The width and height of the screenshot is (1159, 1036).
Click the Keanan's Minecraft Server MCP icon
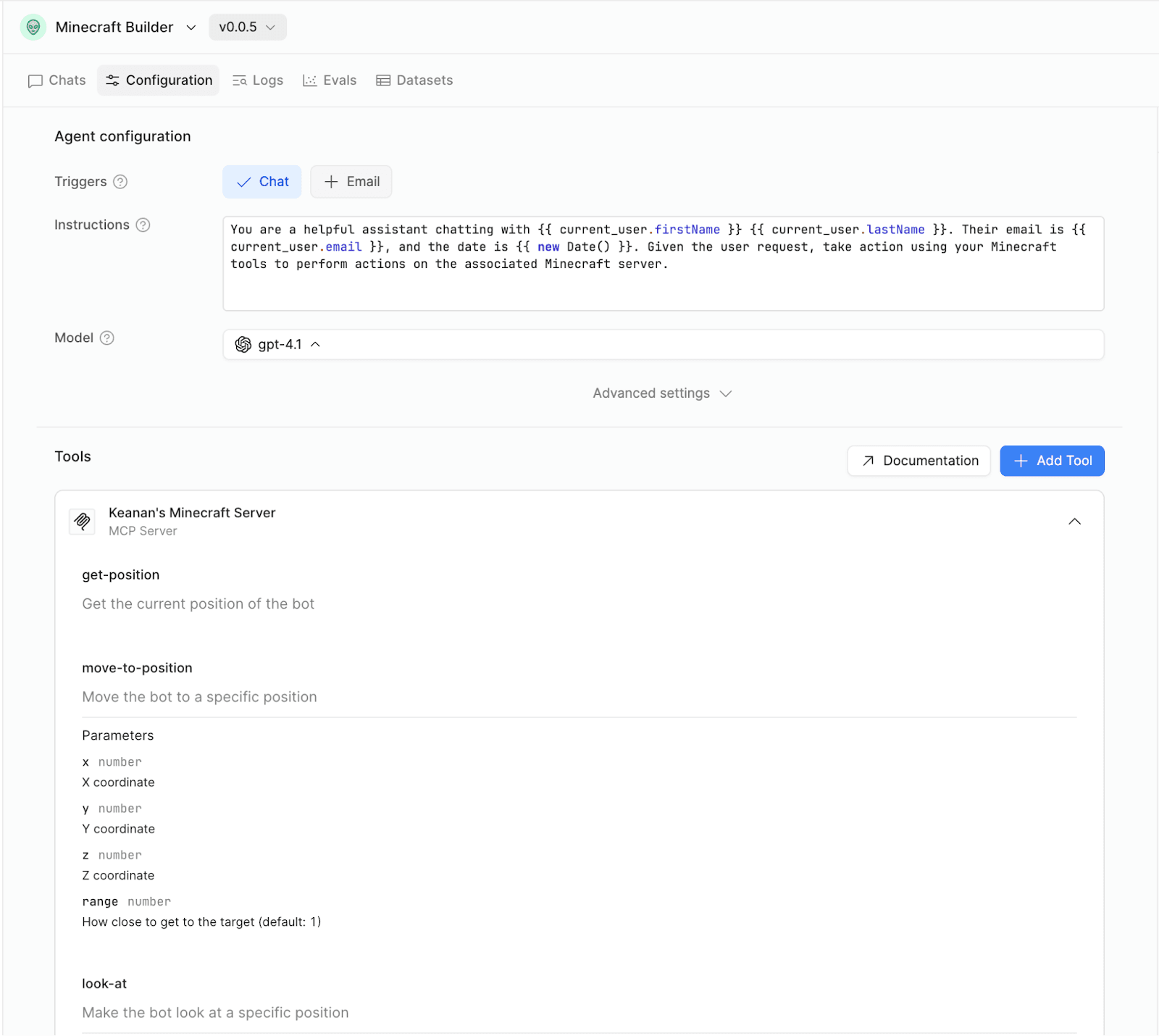(x=82, y=521)
